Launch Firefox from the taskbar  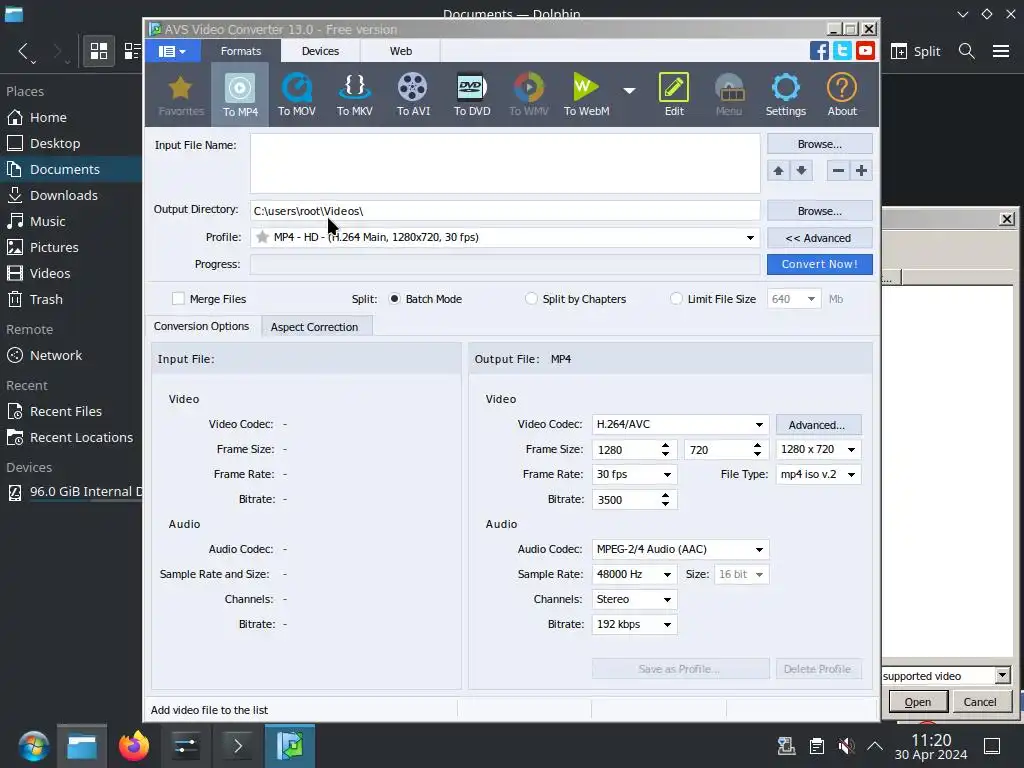click(134, 746)
